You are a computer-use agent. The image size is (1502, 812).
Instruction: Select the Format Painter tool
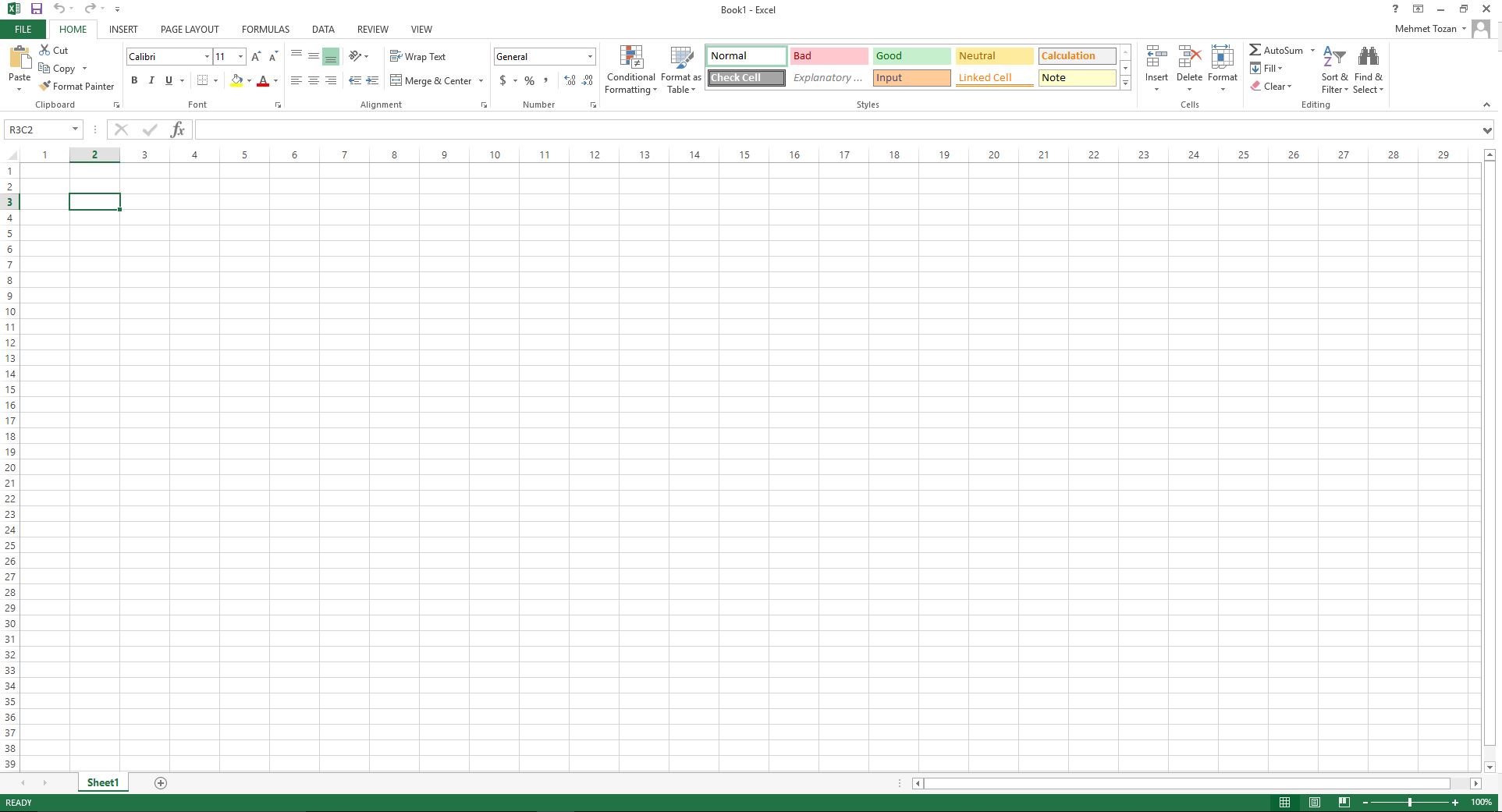(x=76, y=86)
